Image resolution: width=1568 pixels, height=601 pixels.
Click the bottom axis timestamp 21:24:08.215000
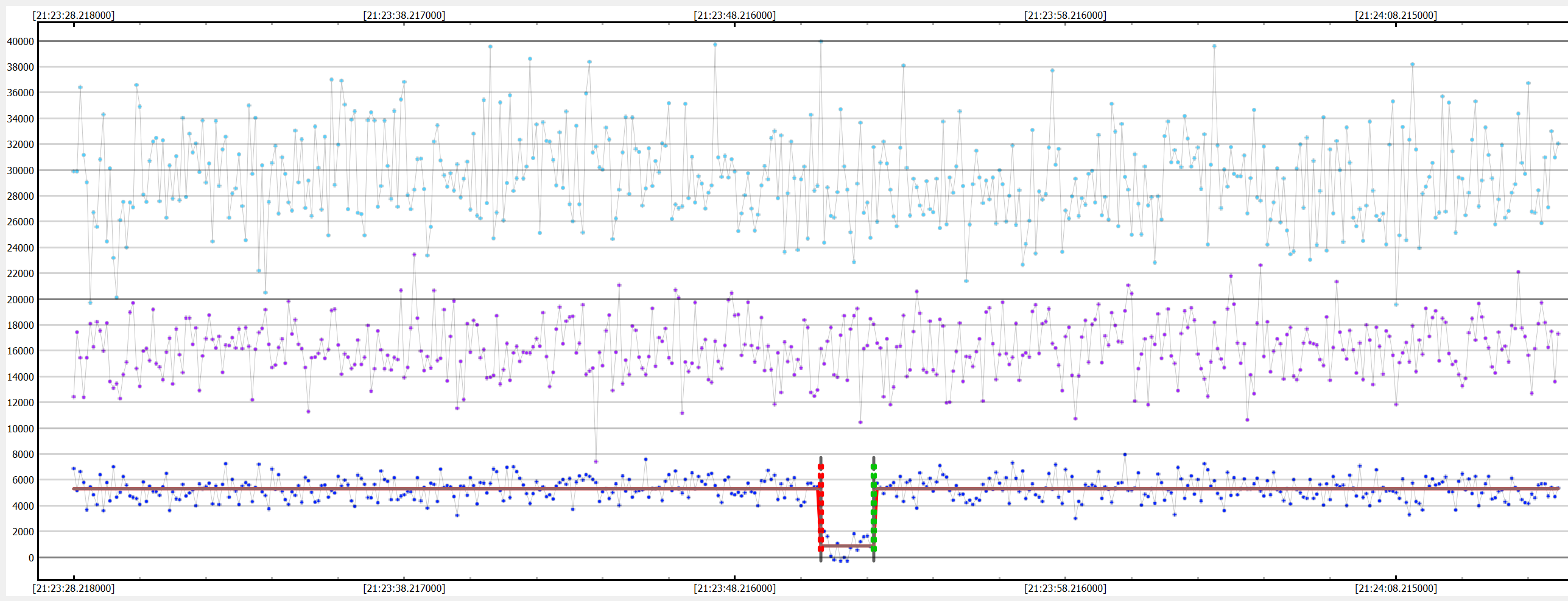[1396, 588]
